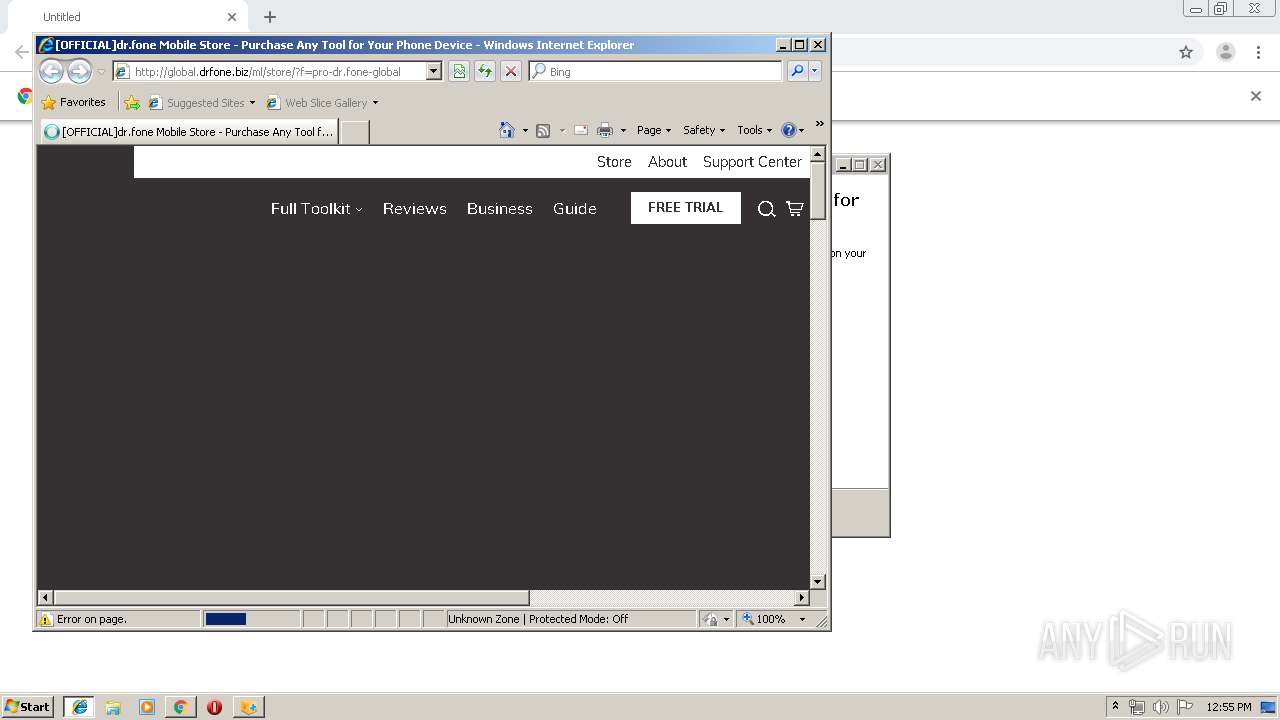
Task: Click horizontal scrollbar left arrow
Action: click(45, 597)
